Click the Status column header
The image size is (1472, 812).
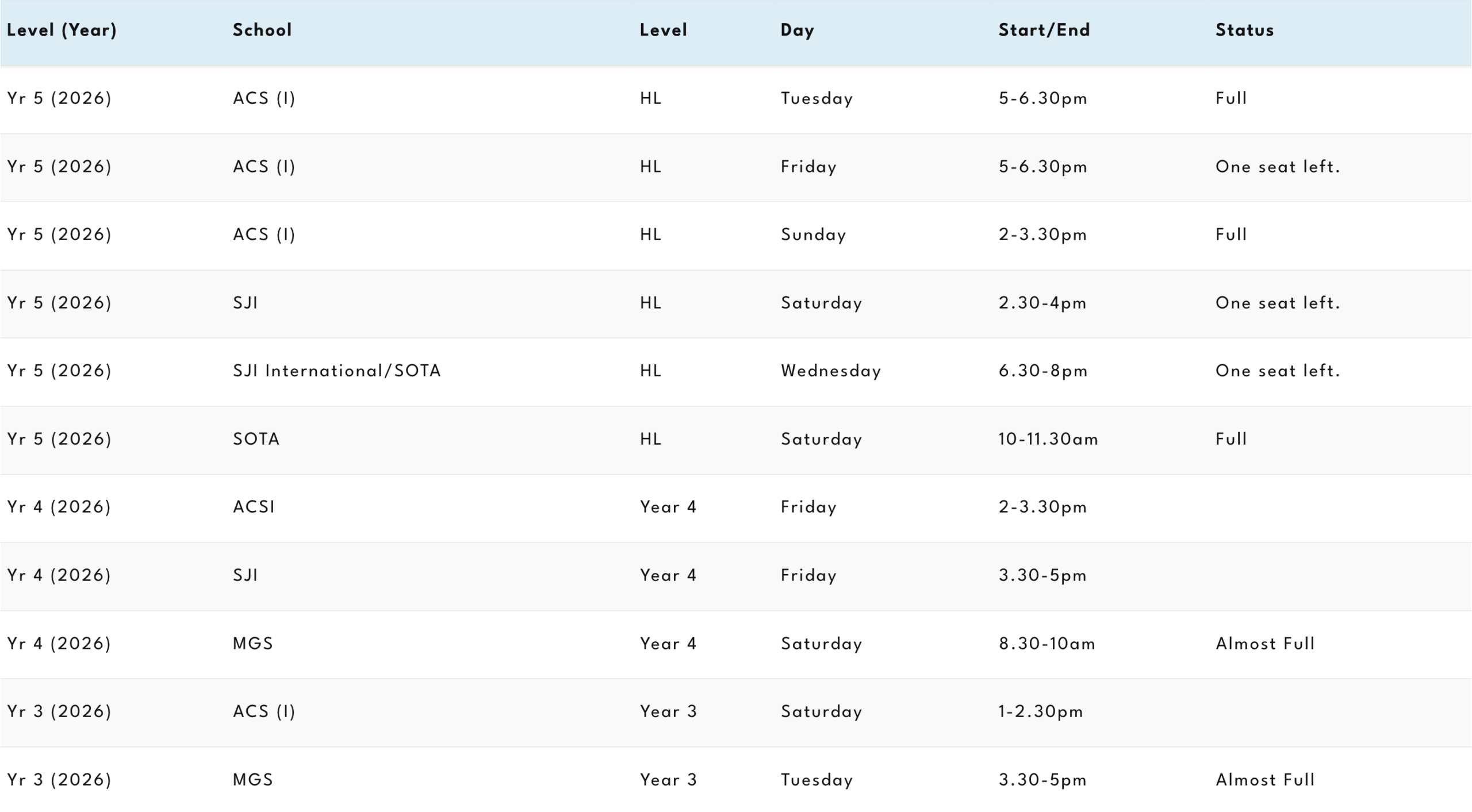[x=1244, y=30]
